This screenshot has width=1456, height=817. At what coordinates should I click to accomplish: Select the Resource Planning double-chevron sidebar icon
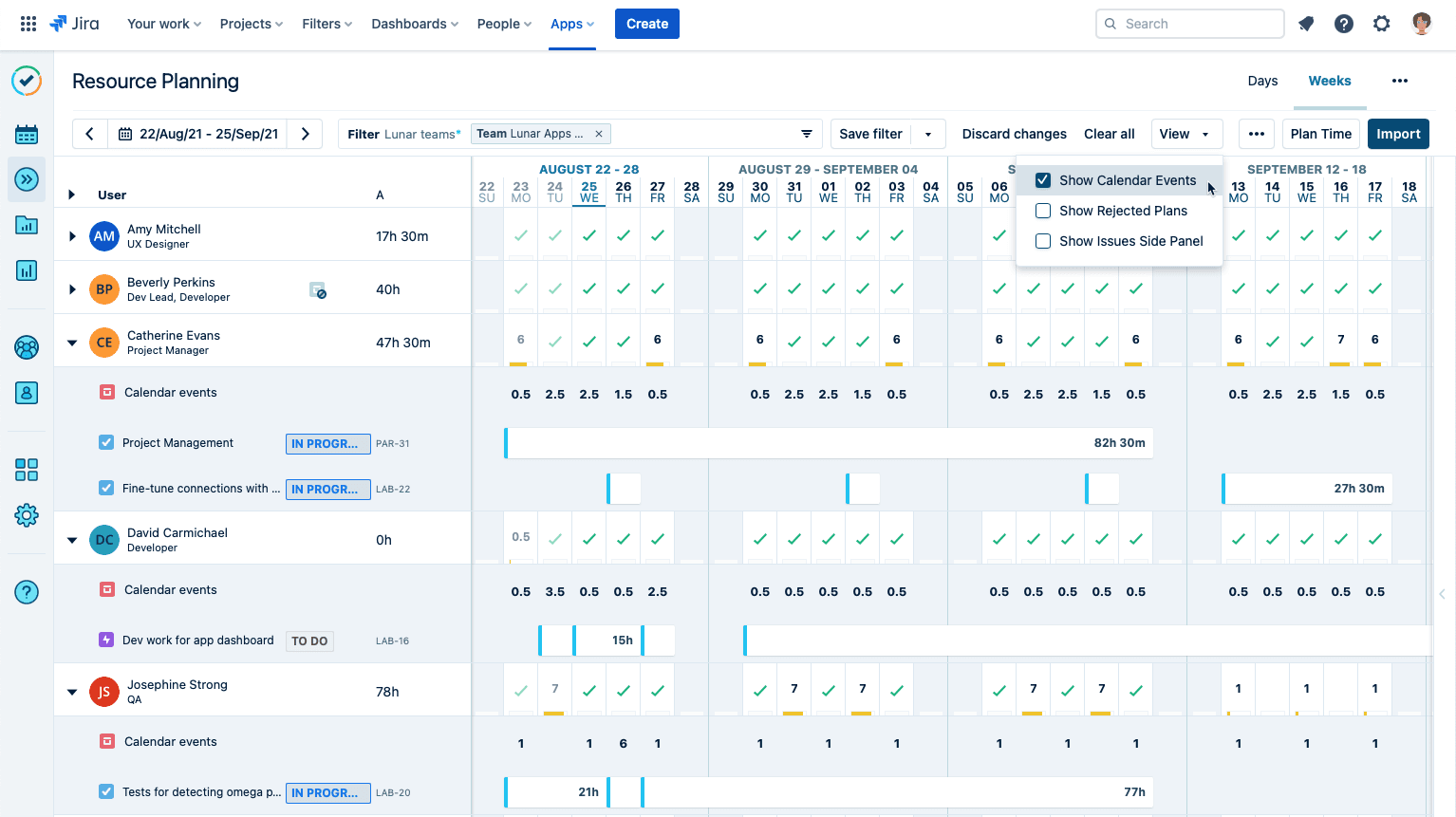coord(26,179)
